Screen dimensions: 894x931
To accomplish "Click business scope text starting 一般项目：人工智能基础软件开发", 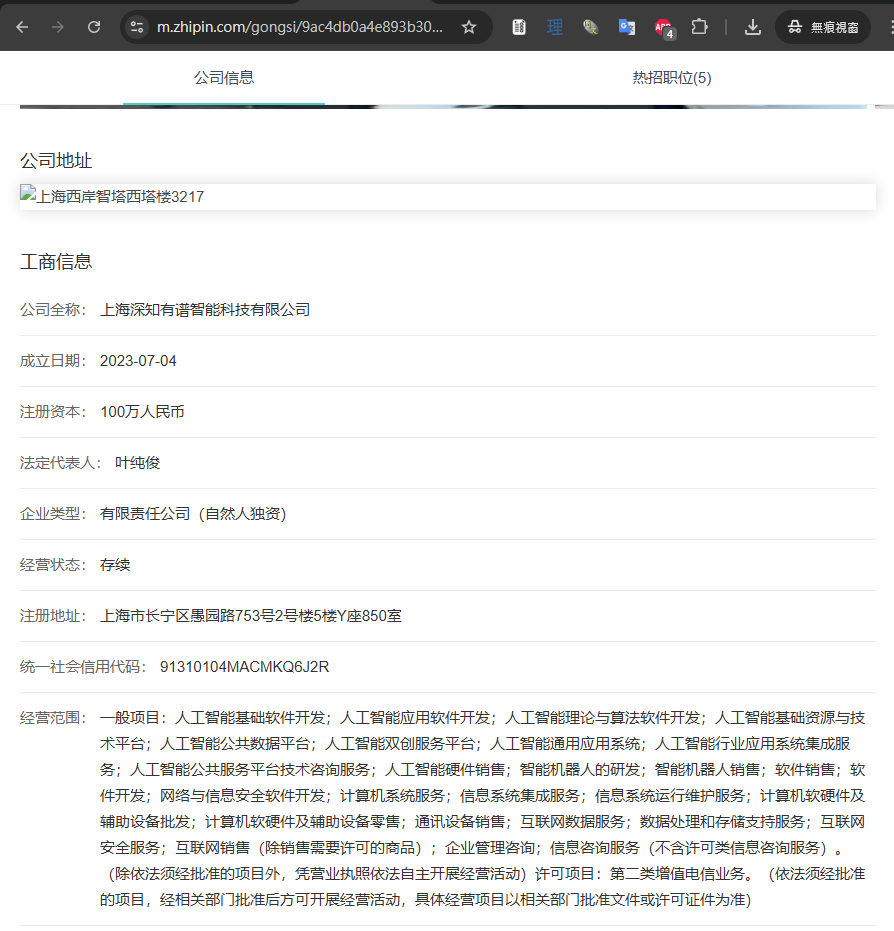I will click(x=483, y=809).
